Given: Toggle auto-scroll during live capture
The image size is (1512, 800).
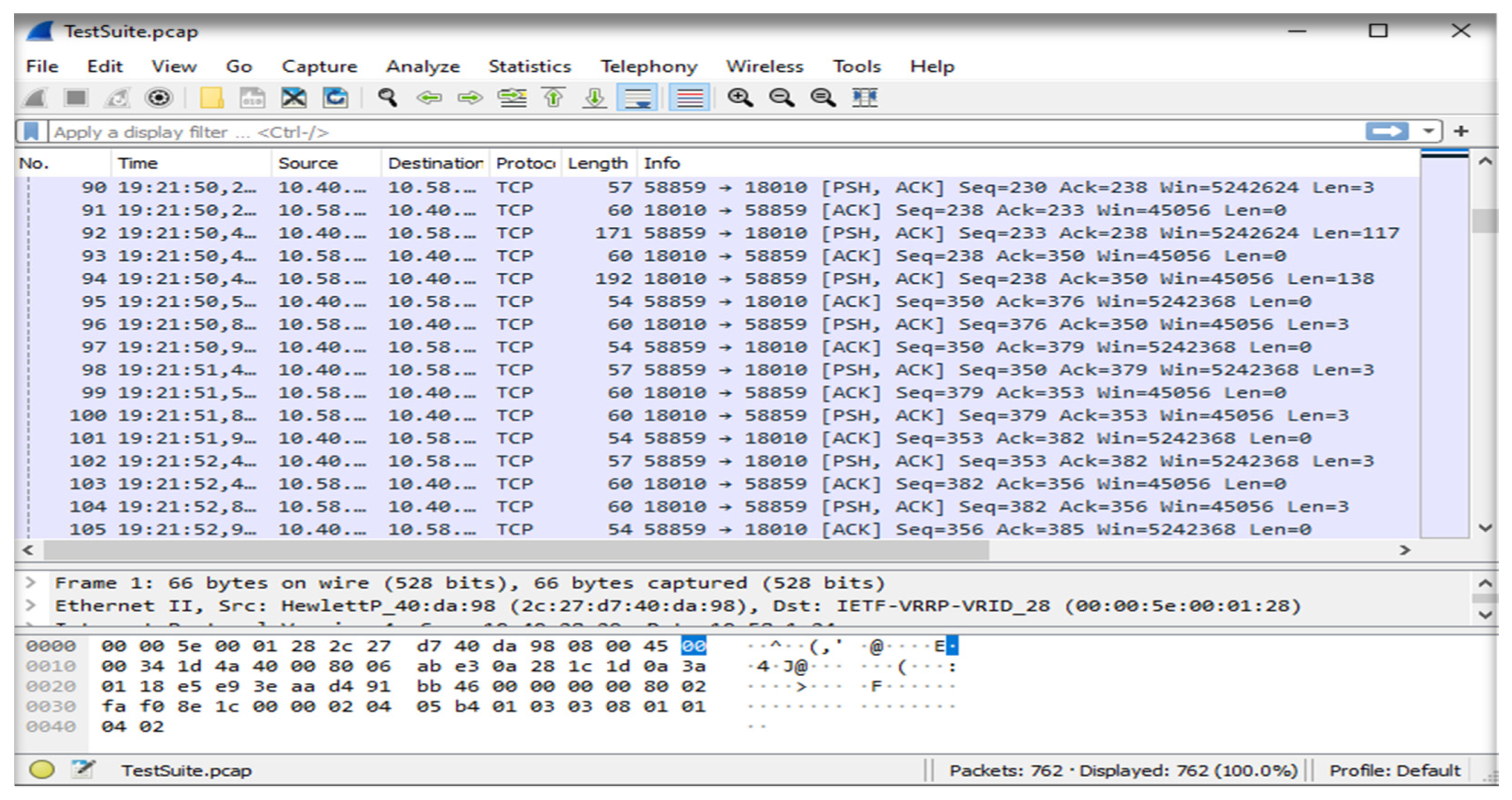Looking at the screenshot, I should (637, 97).
